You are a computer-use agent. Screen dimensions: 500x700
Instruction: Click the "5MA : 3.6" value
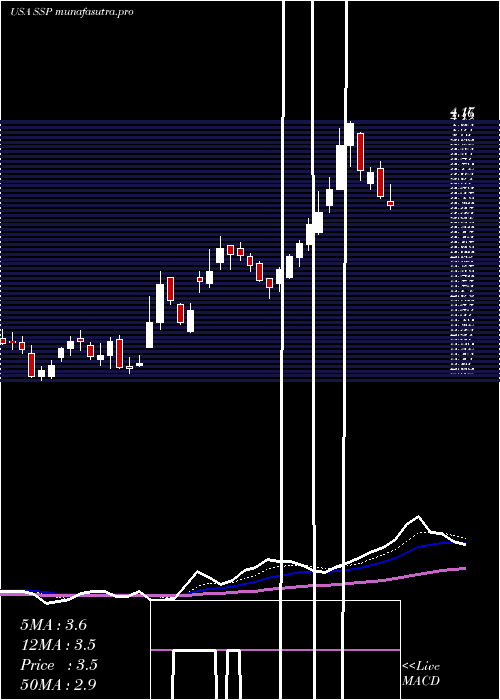tap(54, 625)
